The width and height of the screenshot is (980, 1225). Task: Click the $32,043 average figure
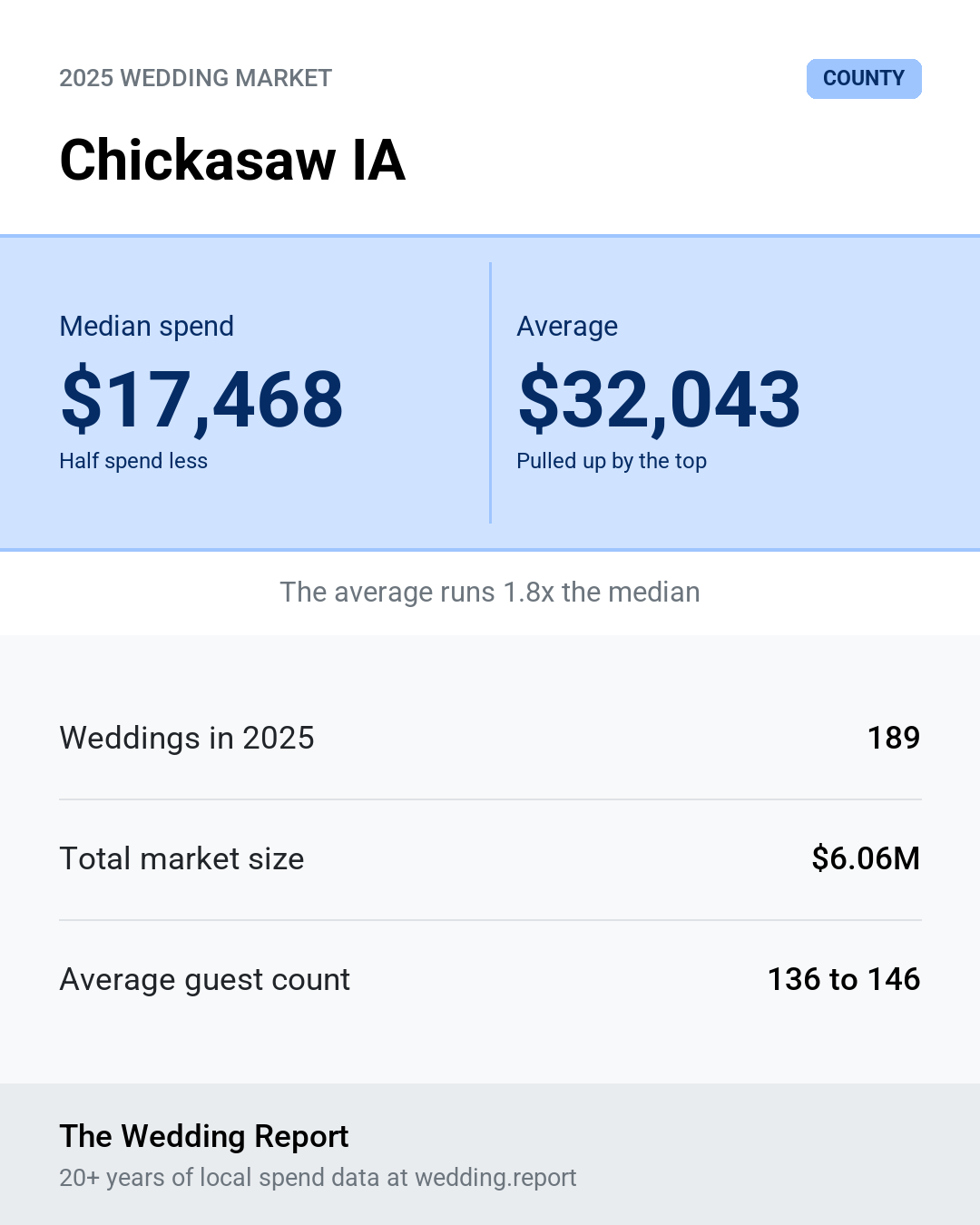(660, 399)
